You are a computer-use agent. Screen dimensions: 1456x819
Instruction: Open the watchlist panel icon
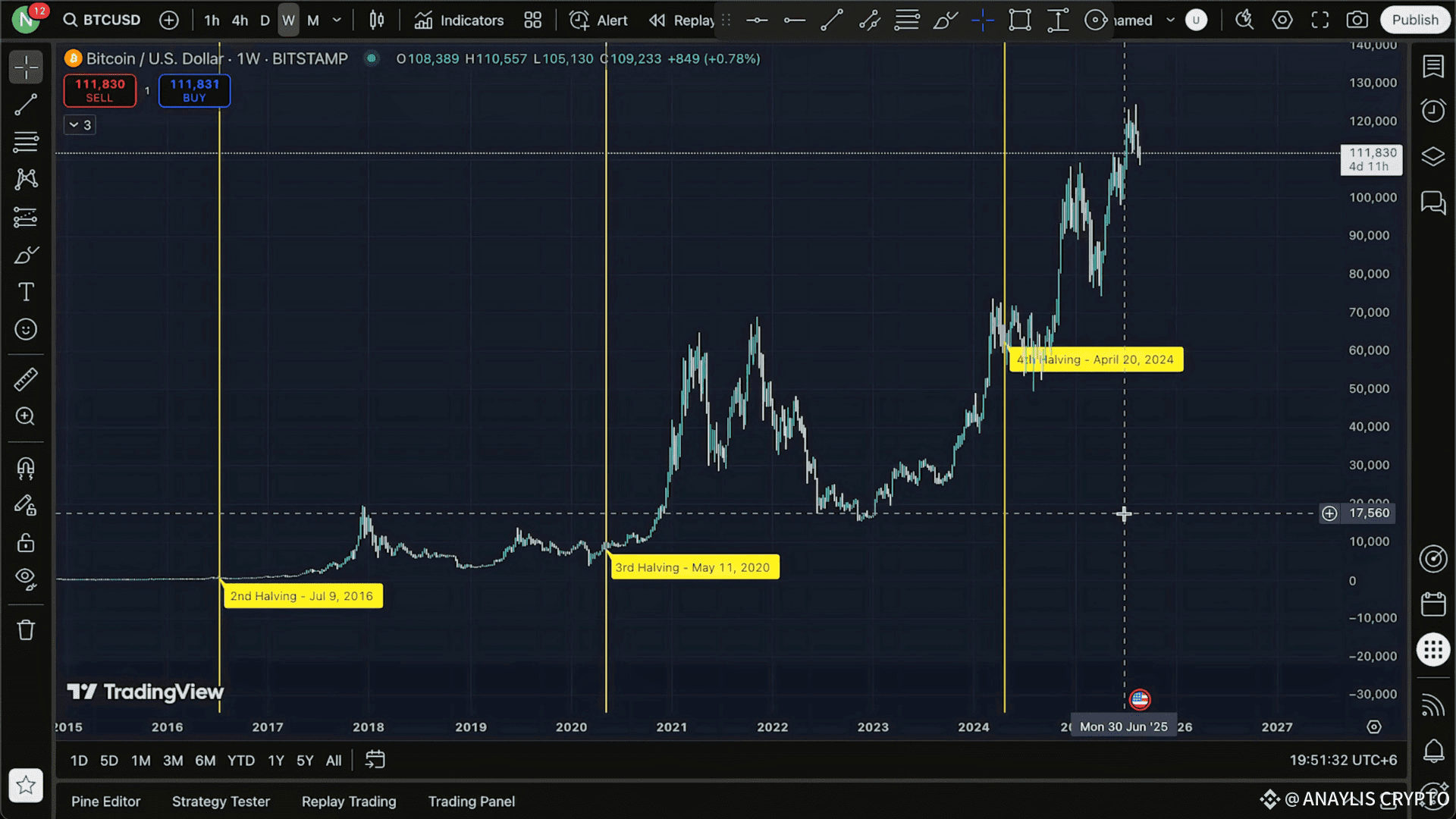coord(1433,67)
